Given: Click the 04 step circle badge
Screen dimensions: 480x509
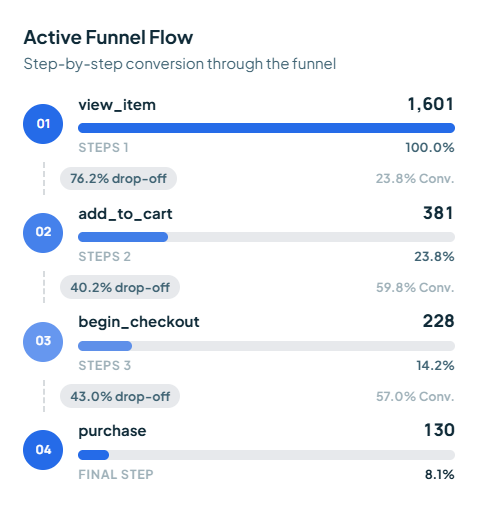Looking at the screenshot, I should [x=43, y=450].
